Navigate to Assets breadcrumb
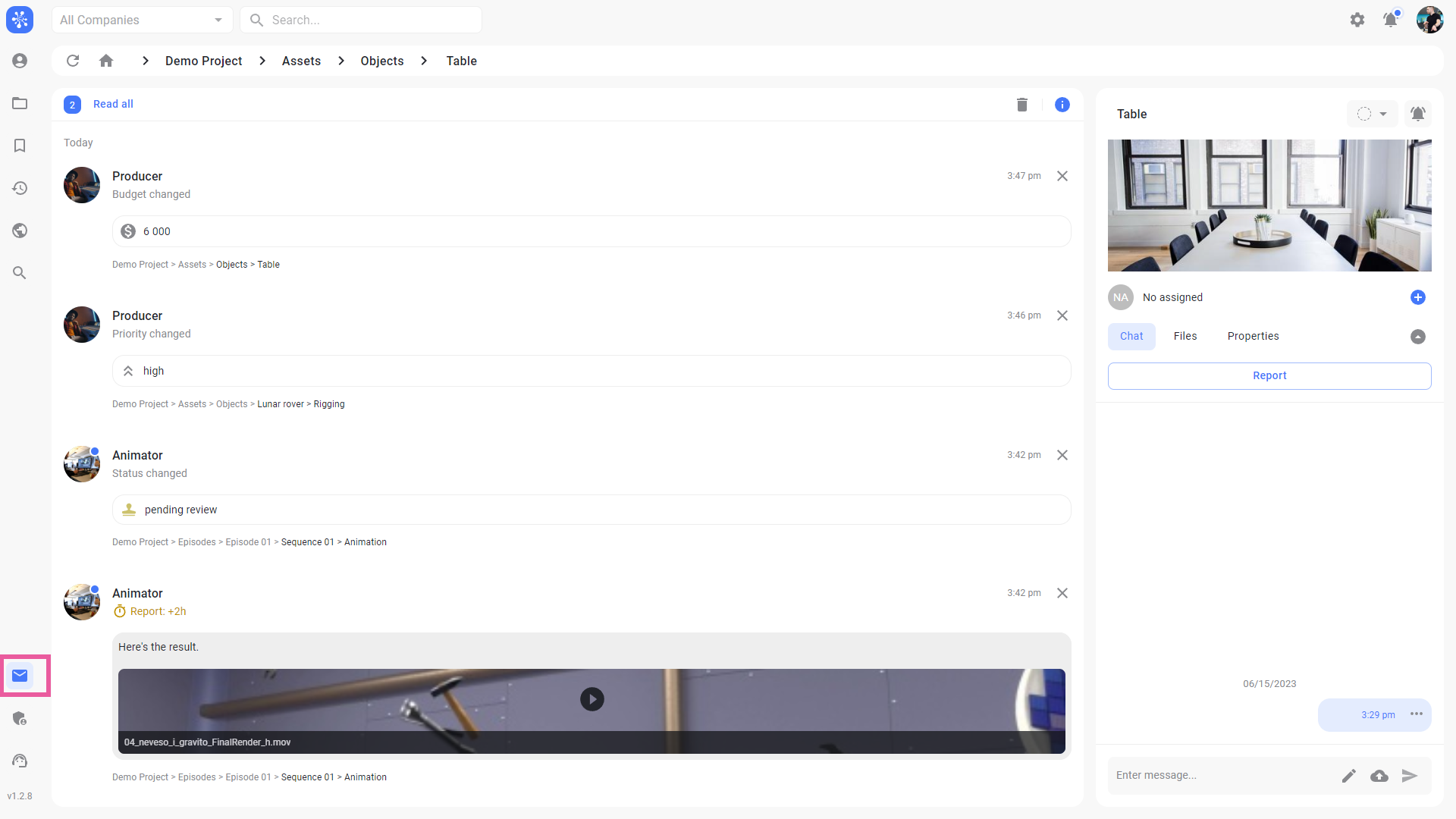This screenshot has width=1456, height=819. 301,61
